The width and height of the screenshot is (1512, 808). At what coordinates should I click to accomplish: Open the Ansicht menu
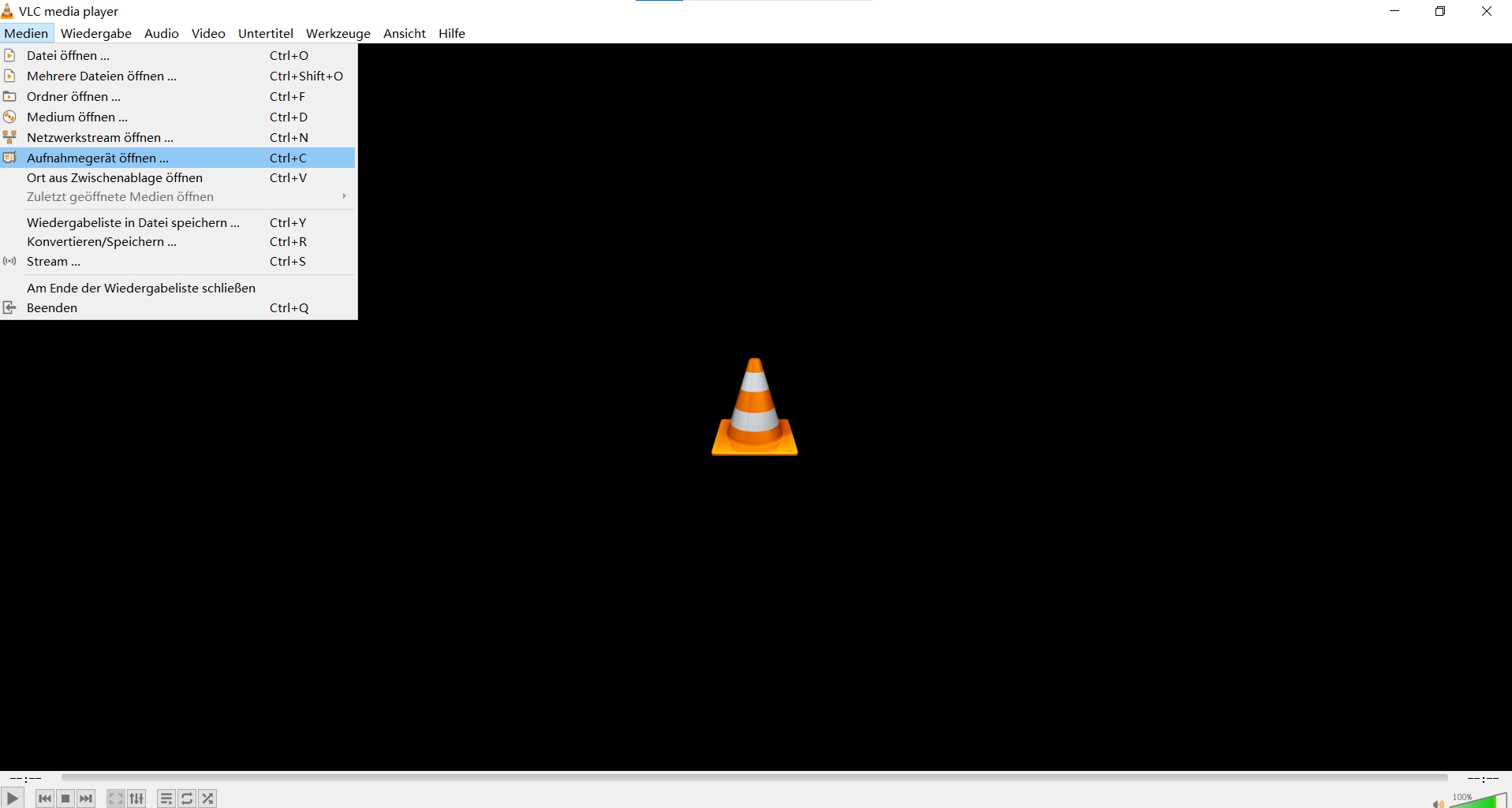point(405,33)
